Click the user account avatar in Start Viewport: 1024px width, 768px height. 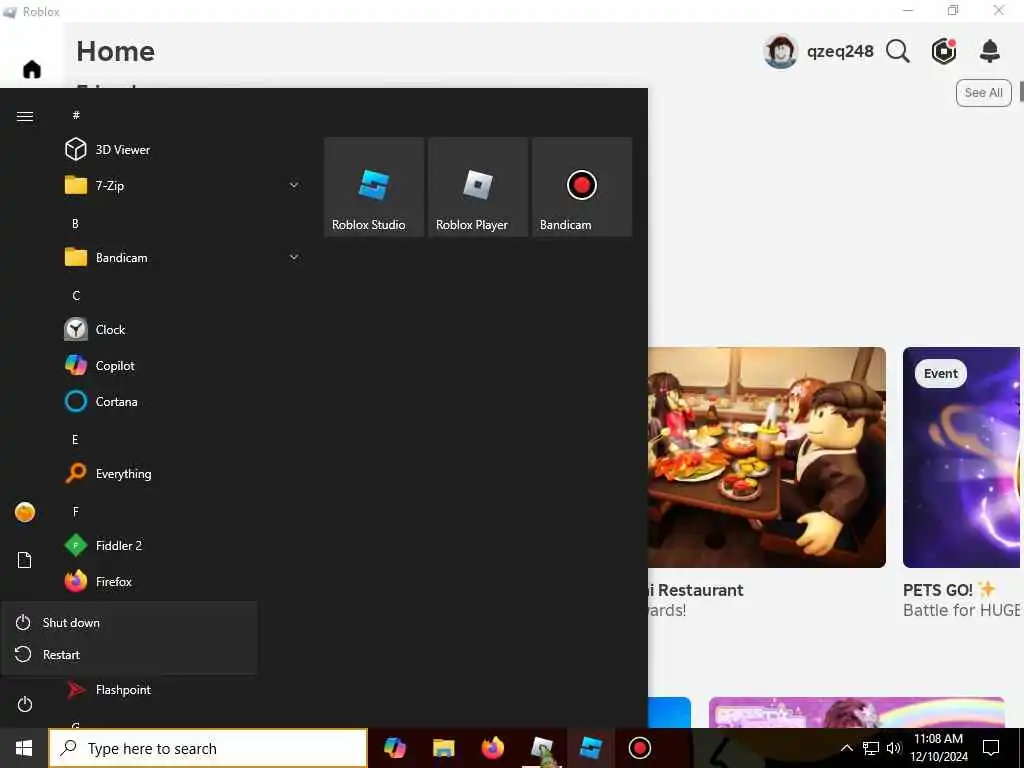(x=25, y=512)
